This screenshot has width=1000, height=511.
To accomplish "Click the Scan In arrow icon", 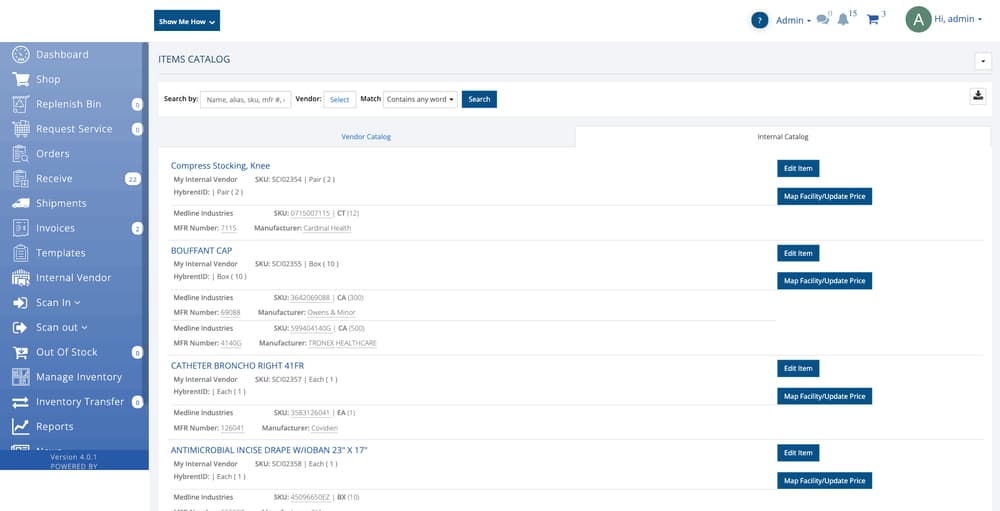I will (20, 303).
